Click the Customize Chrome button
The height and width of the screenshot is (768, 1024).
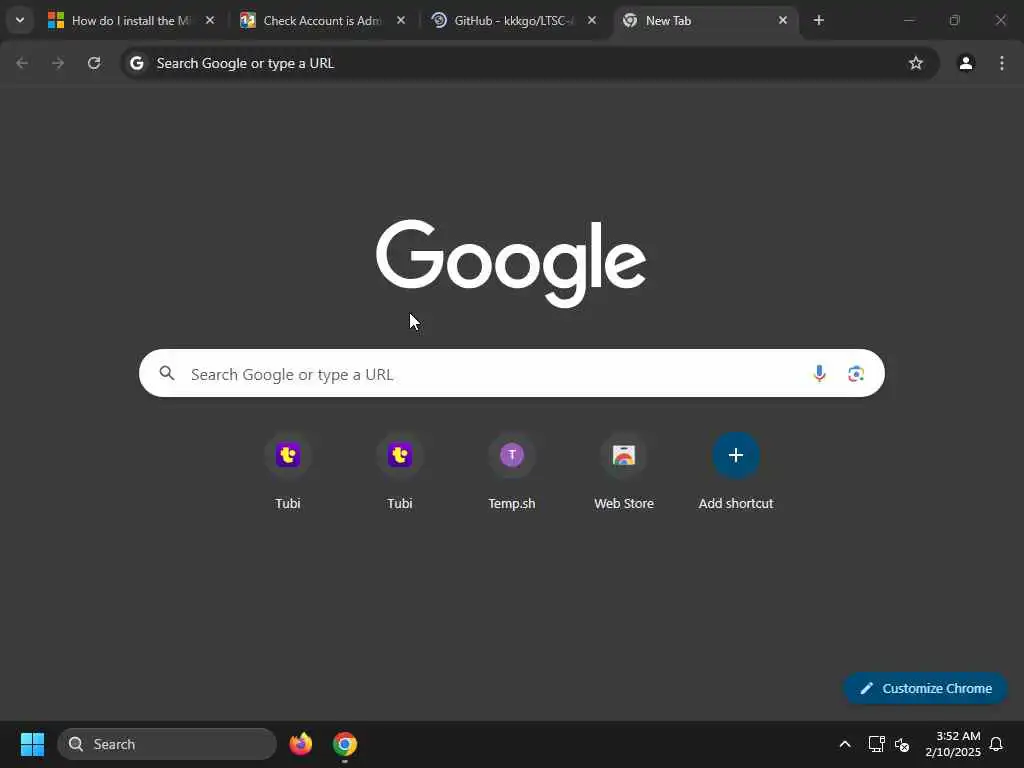pos(925,688)
